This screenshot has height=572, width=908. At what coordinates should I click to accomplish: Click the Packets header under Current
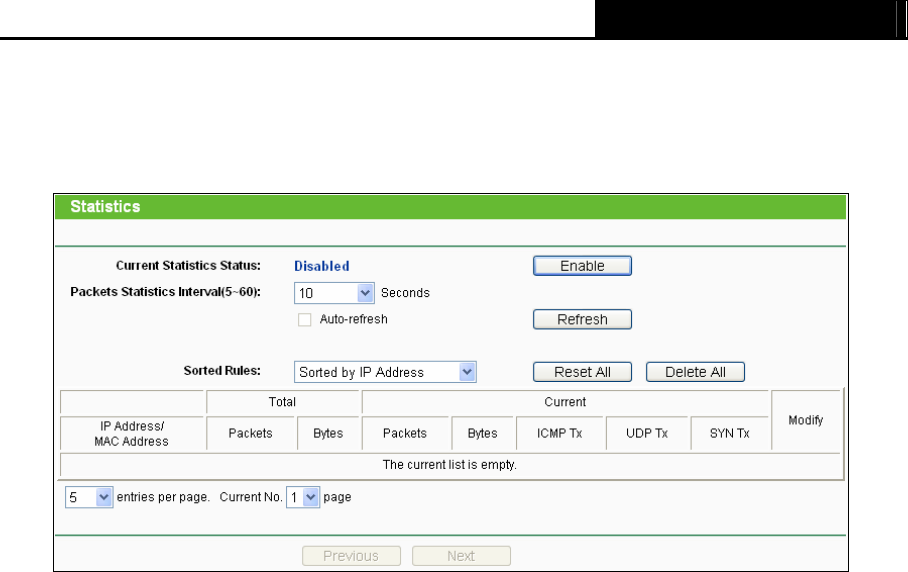(x=405, y=433)
